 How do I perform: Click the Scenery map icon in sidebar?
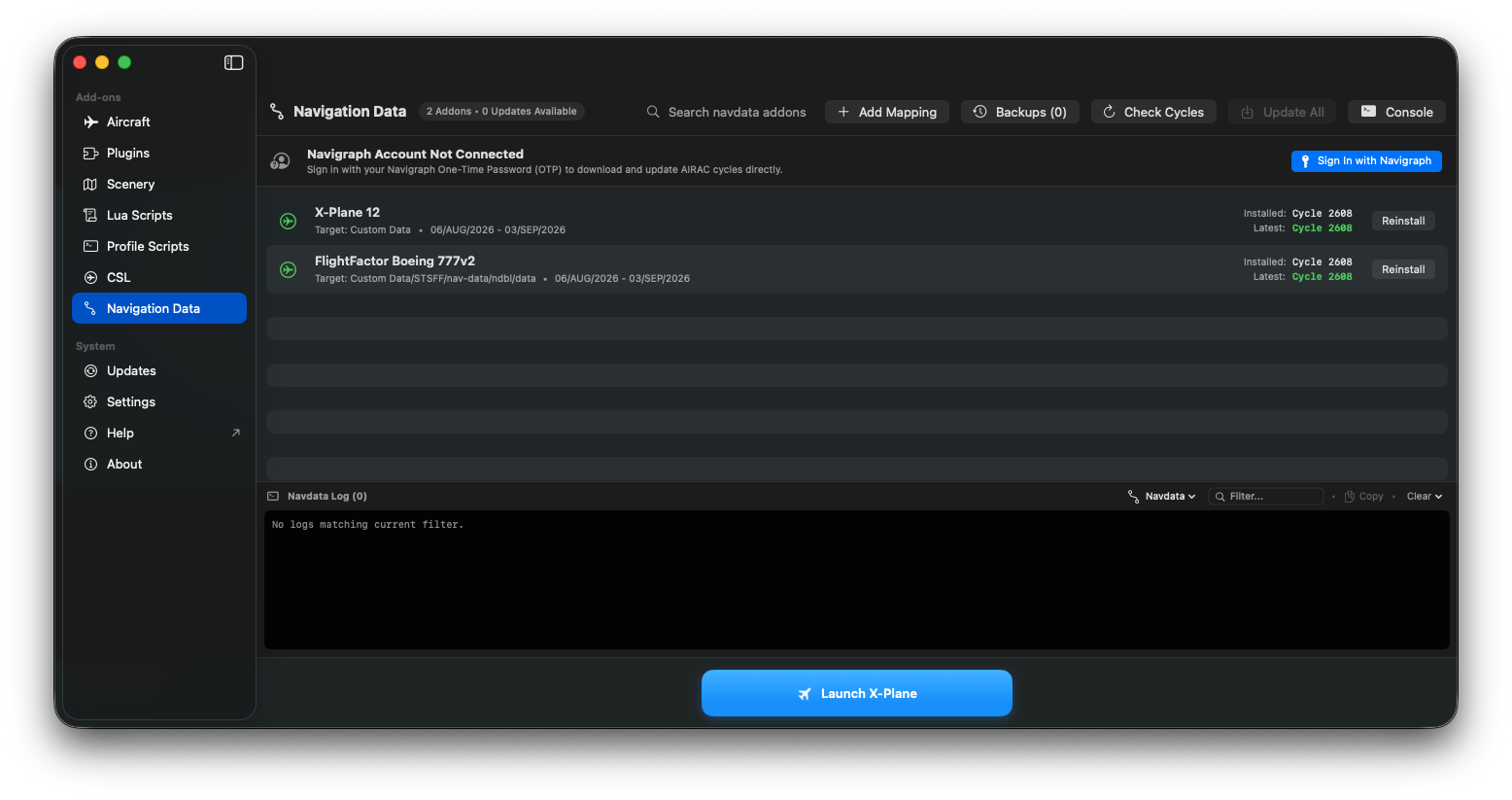pyautogui.click(x=90, y=184)
